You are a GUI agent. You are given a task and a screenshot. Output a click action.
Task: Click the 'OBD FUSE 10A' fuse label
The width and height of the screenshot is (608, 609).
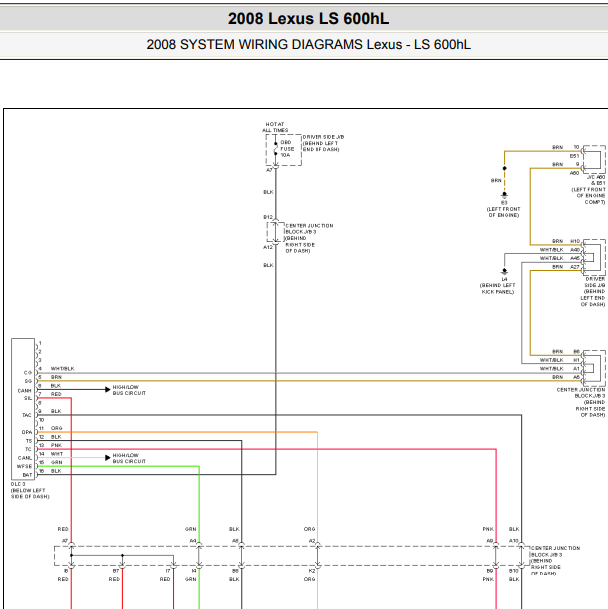click(x=287, y=149)
